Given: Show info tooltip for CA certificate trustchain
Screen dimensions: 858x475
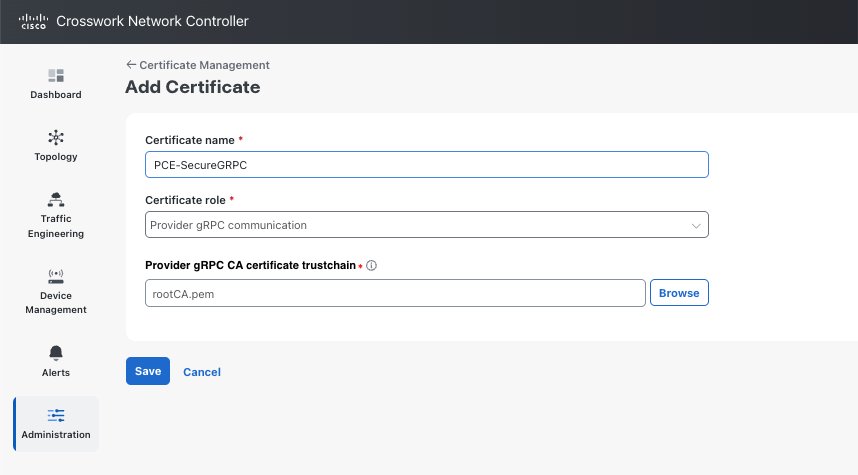Looking at the screenshot, I should pyautogui.click(x=372, y=265).
